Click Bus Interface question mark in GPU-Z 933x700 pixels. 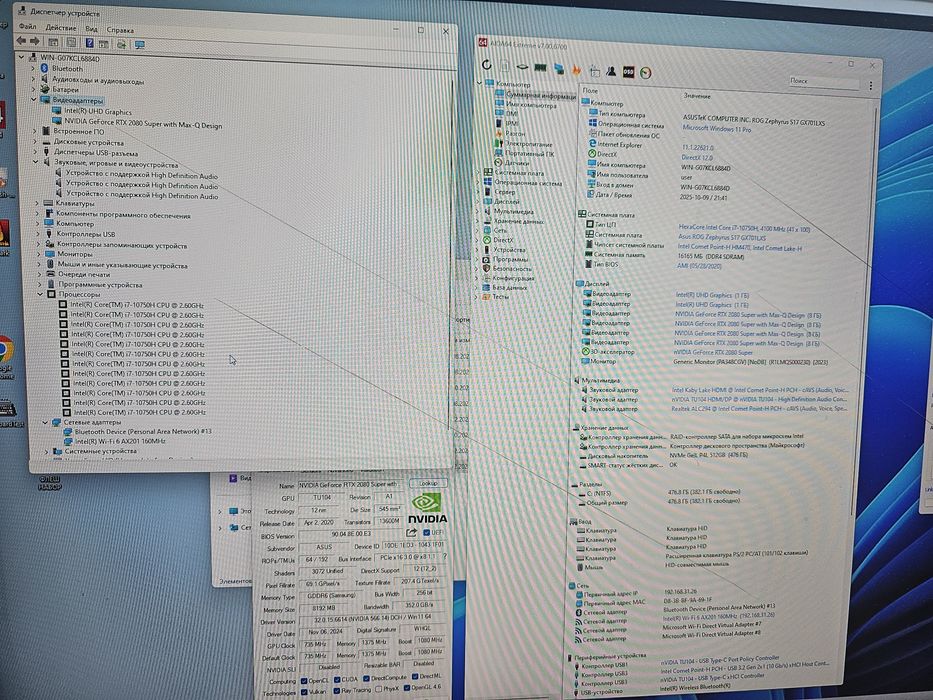[444, 557]
